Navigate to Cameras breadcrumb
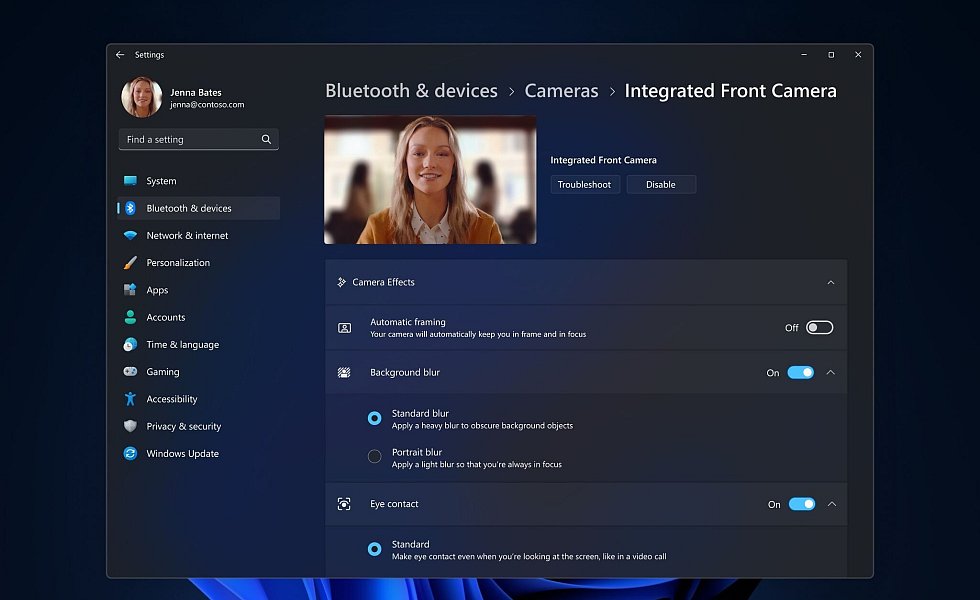The image size is (980, 600). (561, 91)
